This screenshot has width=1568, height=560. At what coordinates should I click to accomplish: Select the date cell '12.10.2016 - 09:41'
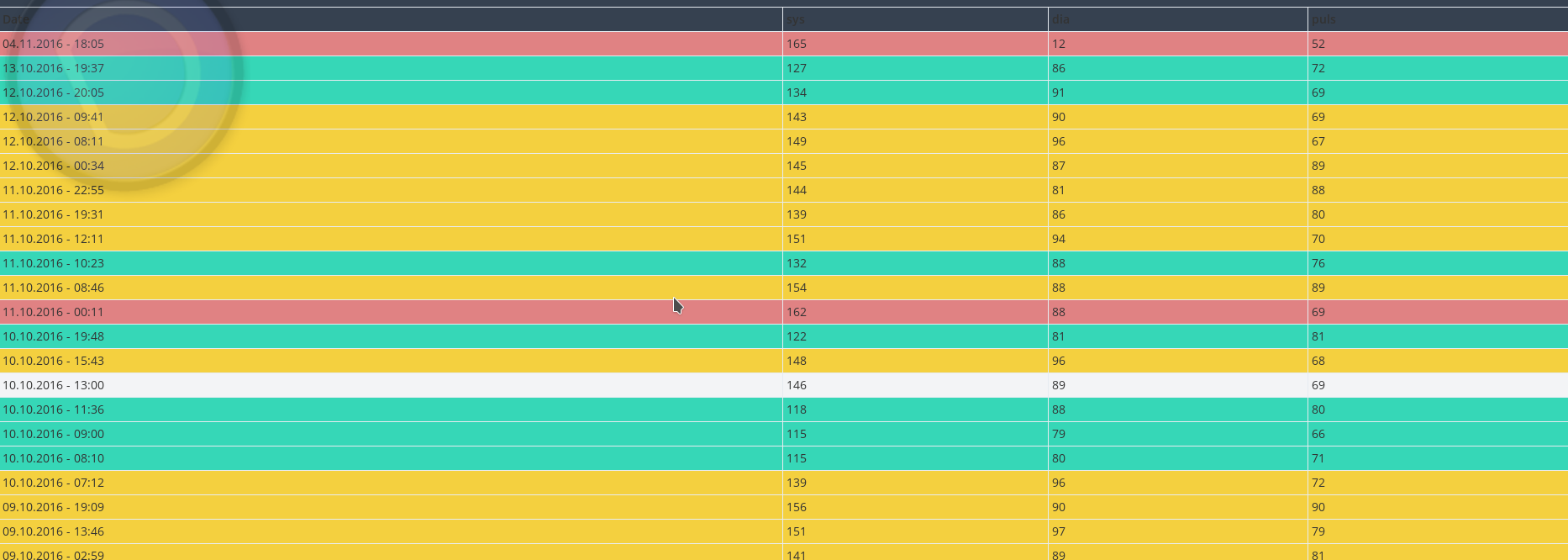tap(391, 117)
